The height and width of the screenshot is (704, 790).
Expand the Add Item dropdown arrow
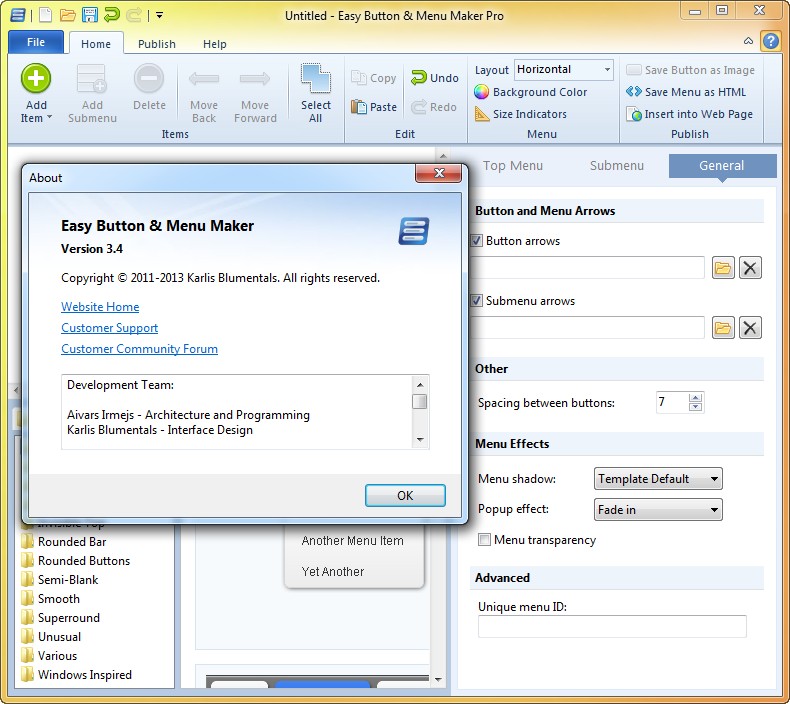click(49, 117)
